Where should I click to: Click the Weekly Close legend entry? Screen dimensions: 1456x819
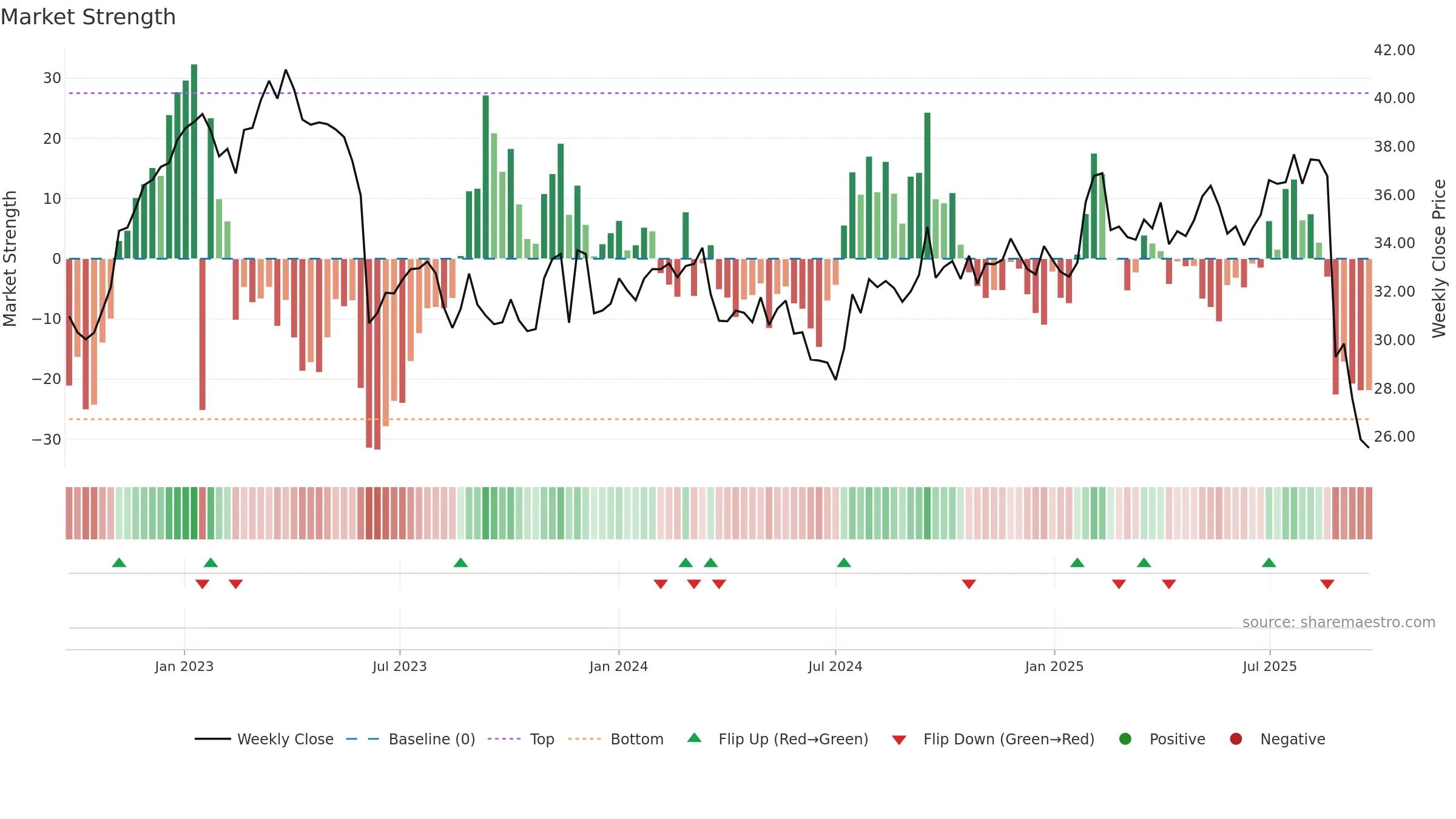click(264, 739)
